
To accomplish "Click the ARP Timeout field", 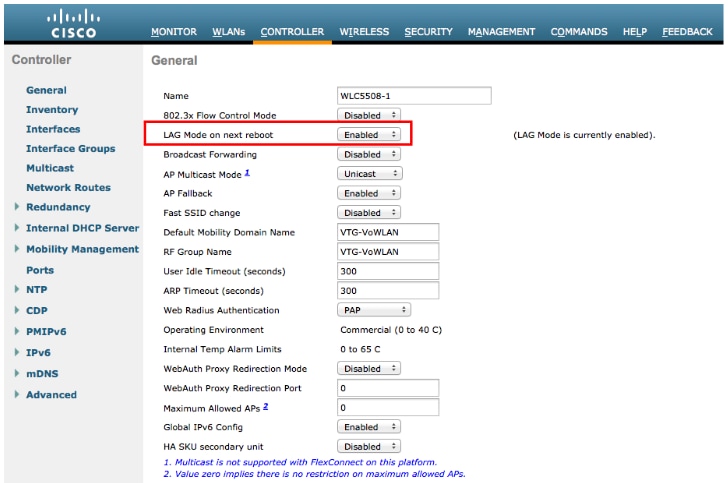I will [x=388, y=291].
